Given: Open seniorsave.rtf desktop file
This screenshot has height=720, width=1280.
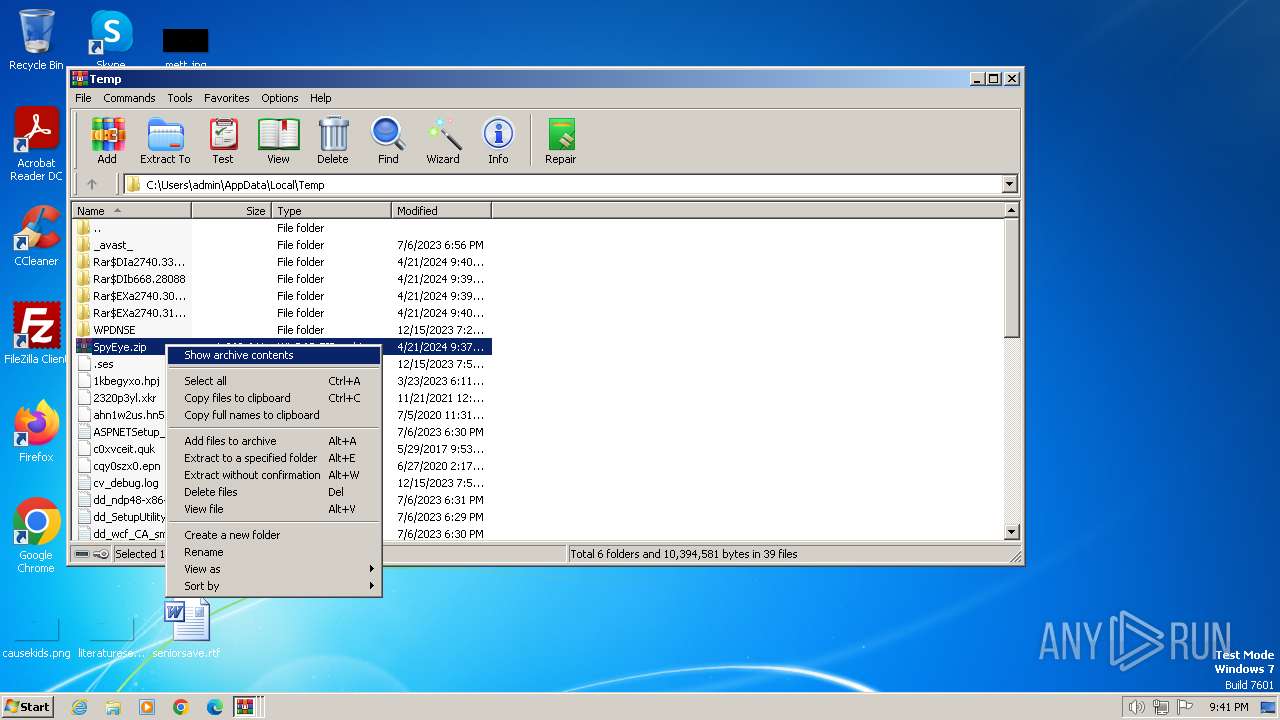Looking at the screenshot, I should pyautogui.click(x=187, y=628).
